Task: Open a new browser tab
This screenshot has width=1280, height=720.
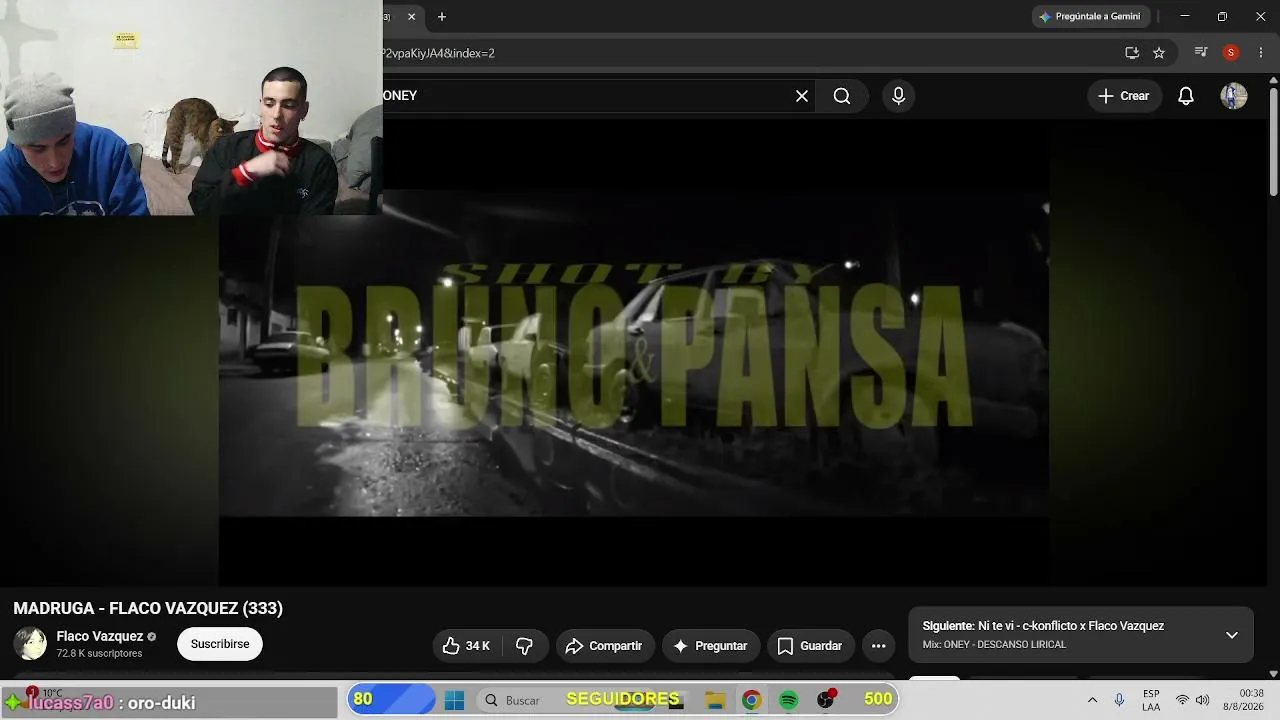Action: click(x=442, y=17)
